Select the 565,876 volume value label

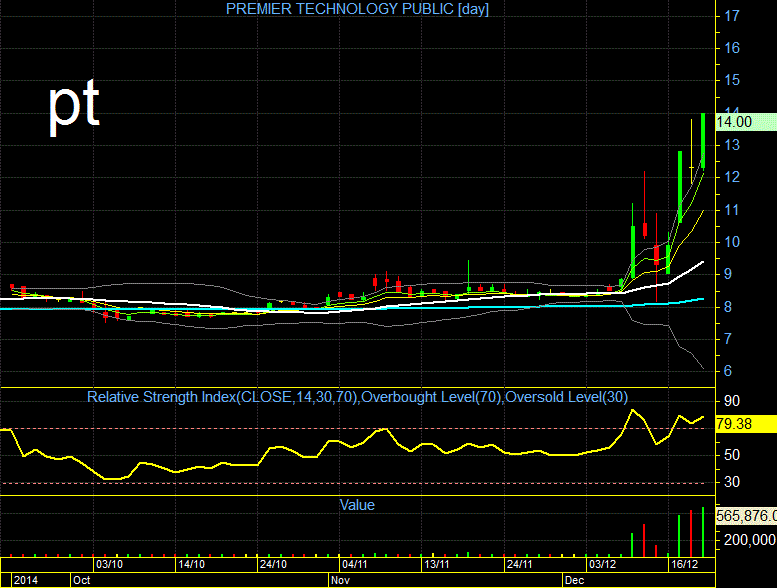746,516
